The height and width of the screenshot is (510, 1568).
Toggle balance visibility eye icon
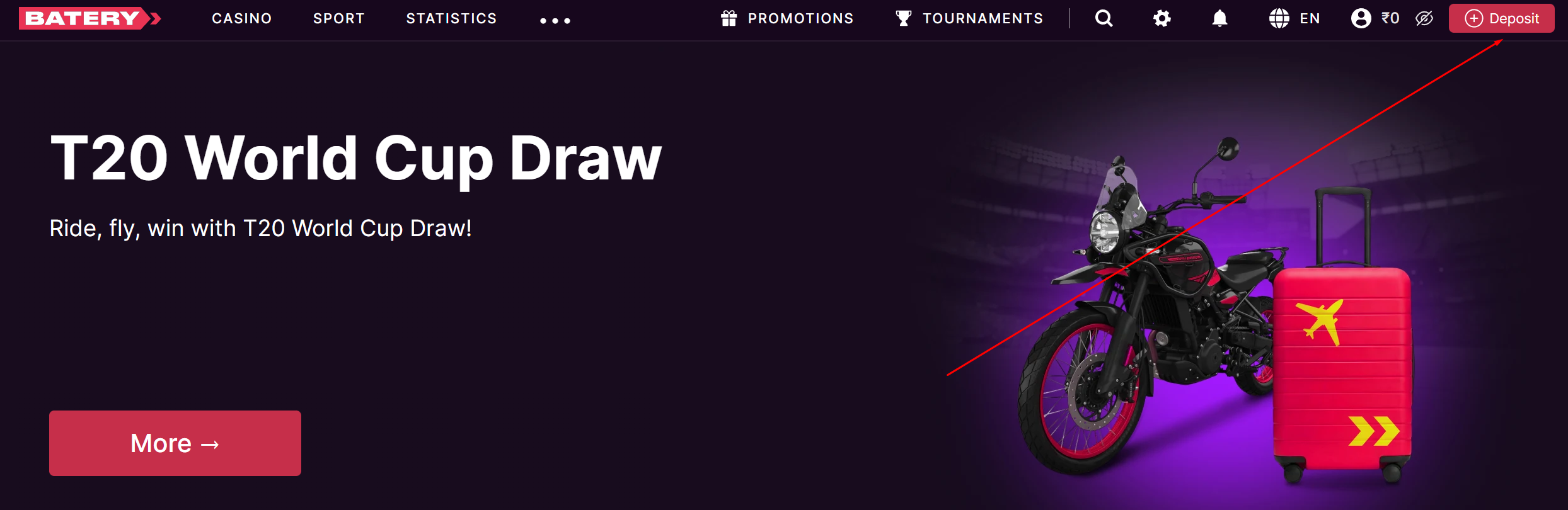pos(1424,18)
